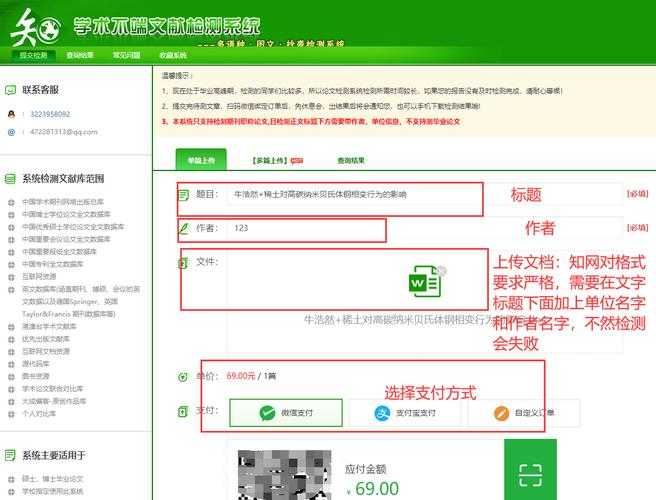656x500 pixels.
Task: Open the 收藏系统 navigation item
Action: click(173, 55)
